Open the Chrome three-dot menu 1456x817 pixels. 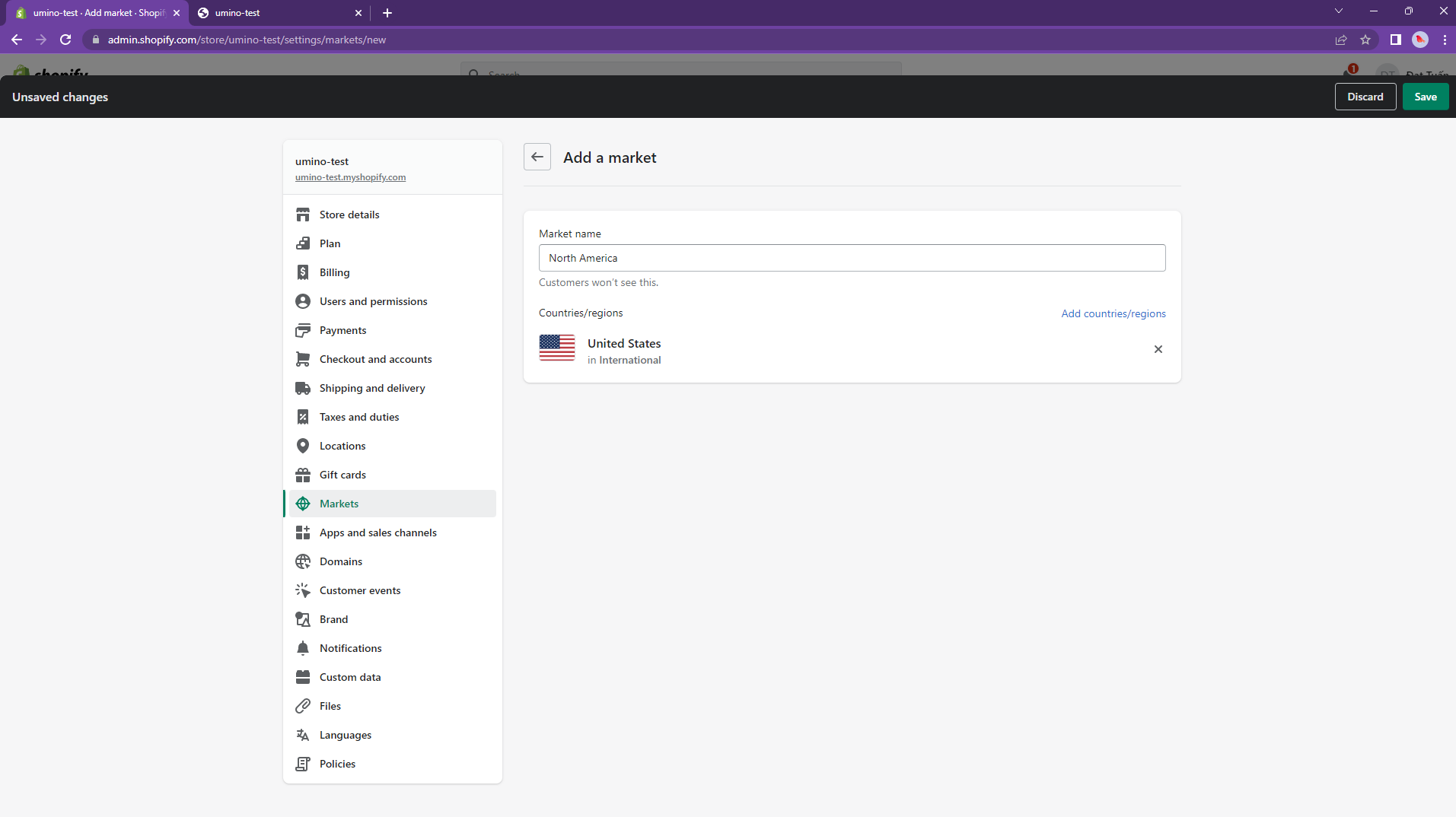1445,40
